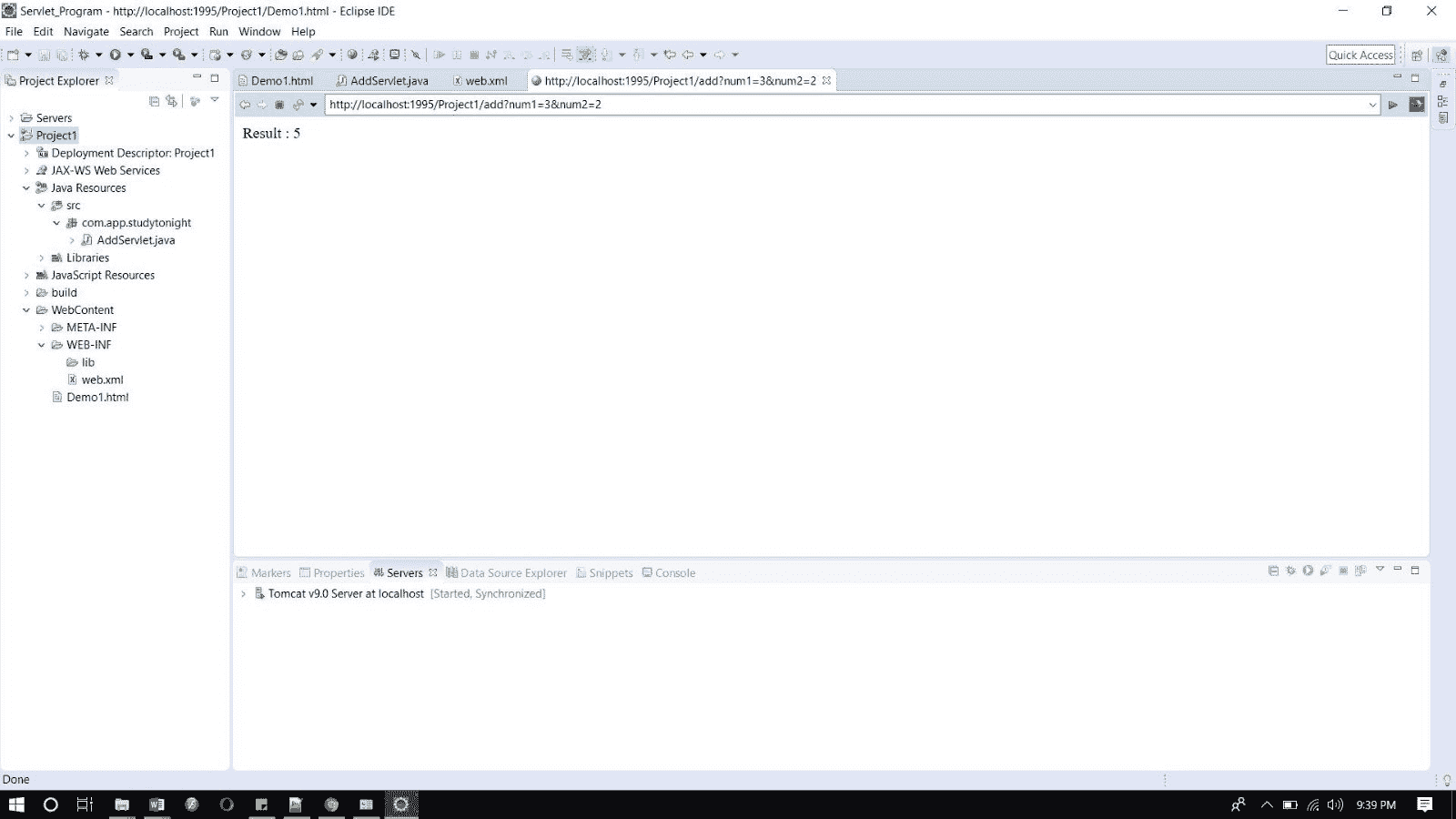1456x819 pixels.
Task: Click the Save toolbar icon
Action: click(42, 54)
